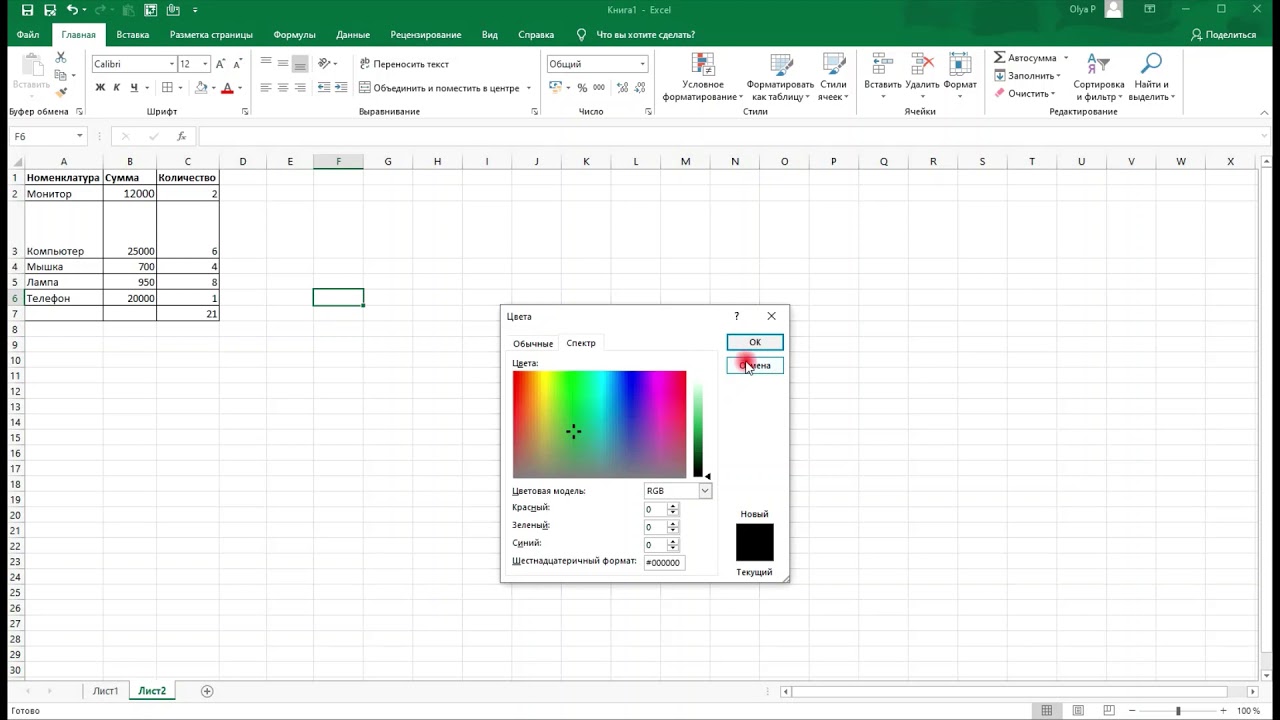
Task: Apply the red font color
Action: click(x=227, y=88)
